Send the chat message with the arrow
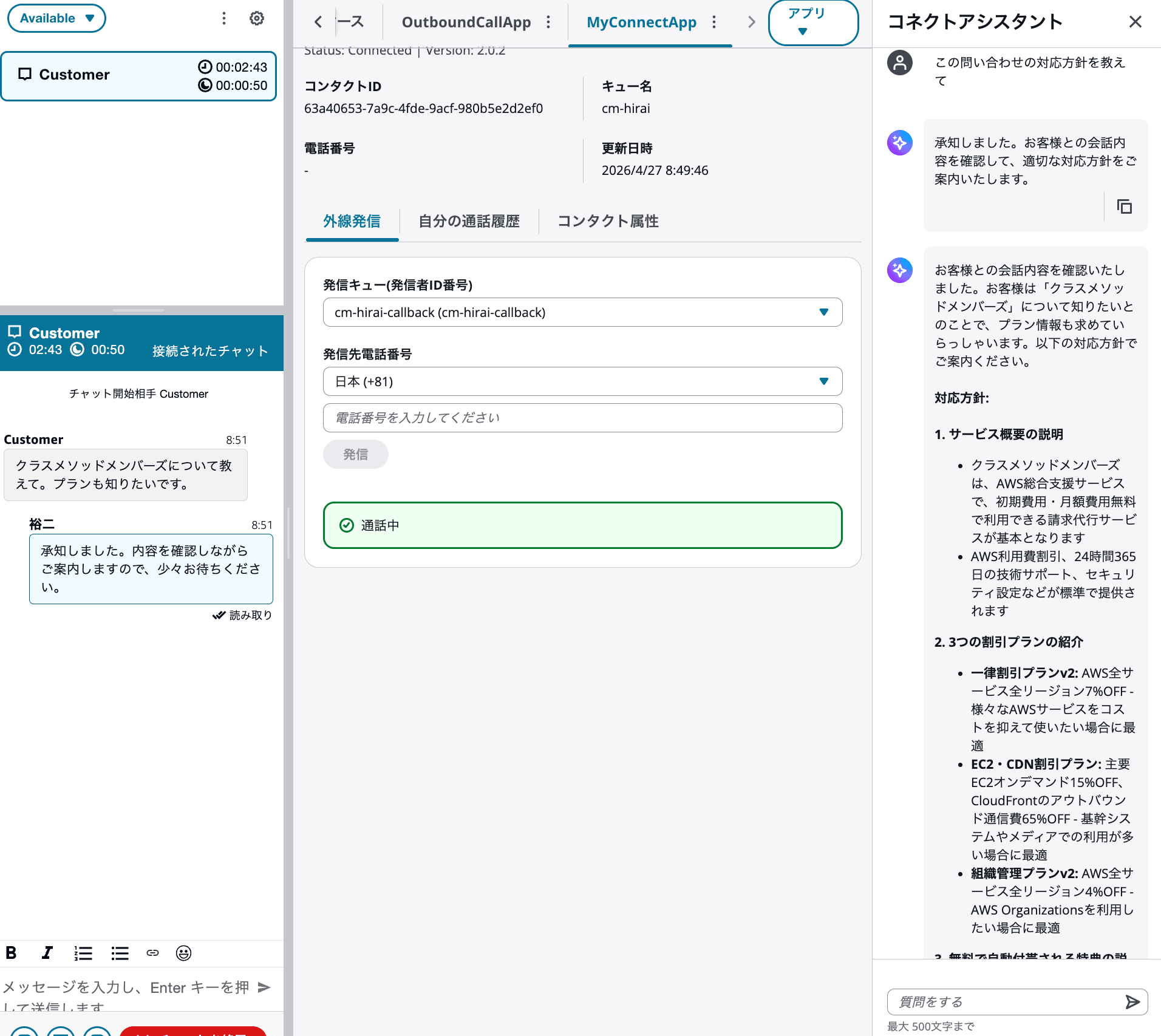Screen dimensions: 1161x1036 pyautogui.click(x=264, y=987)
